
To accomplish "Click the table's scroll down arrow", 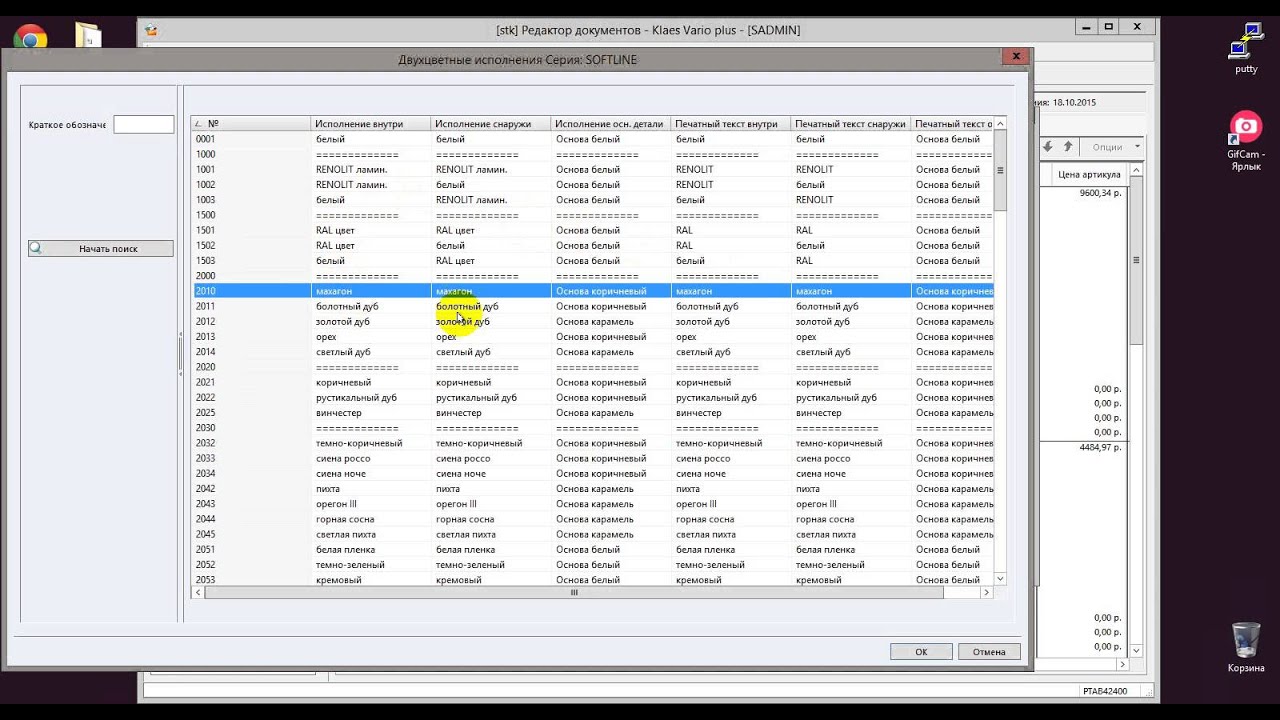I will coord(1000,579).
